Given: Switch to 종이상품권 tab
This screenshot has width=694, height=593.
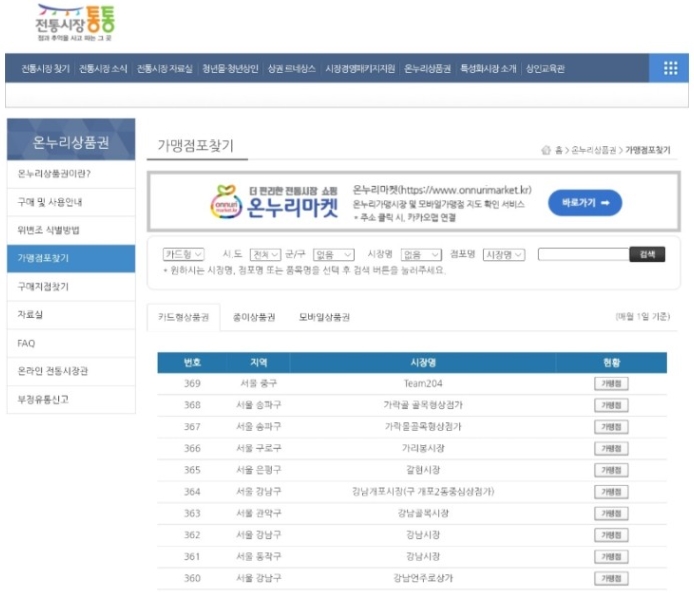Looking at the screenshot, I should click(x=254, y=317).
